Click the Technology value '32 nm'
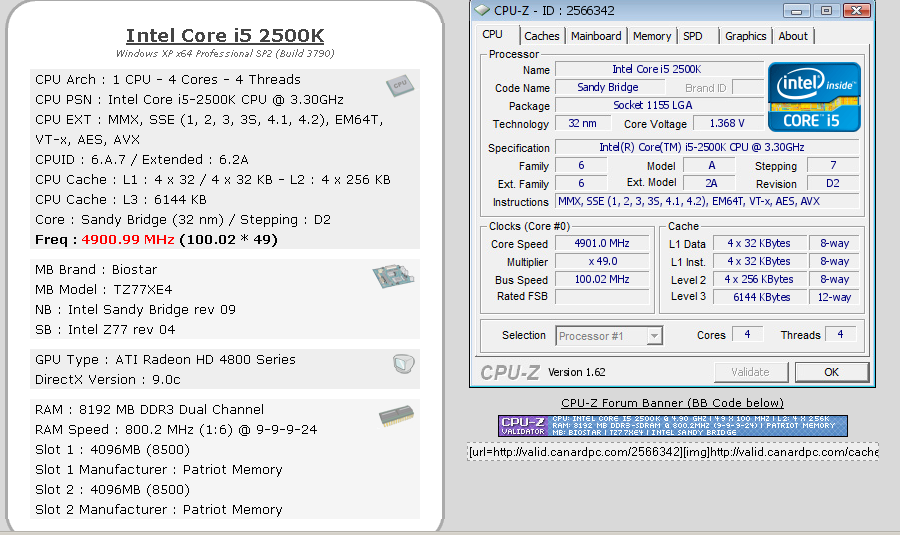This screenshot has width=900, height=535. pos(582,123)
